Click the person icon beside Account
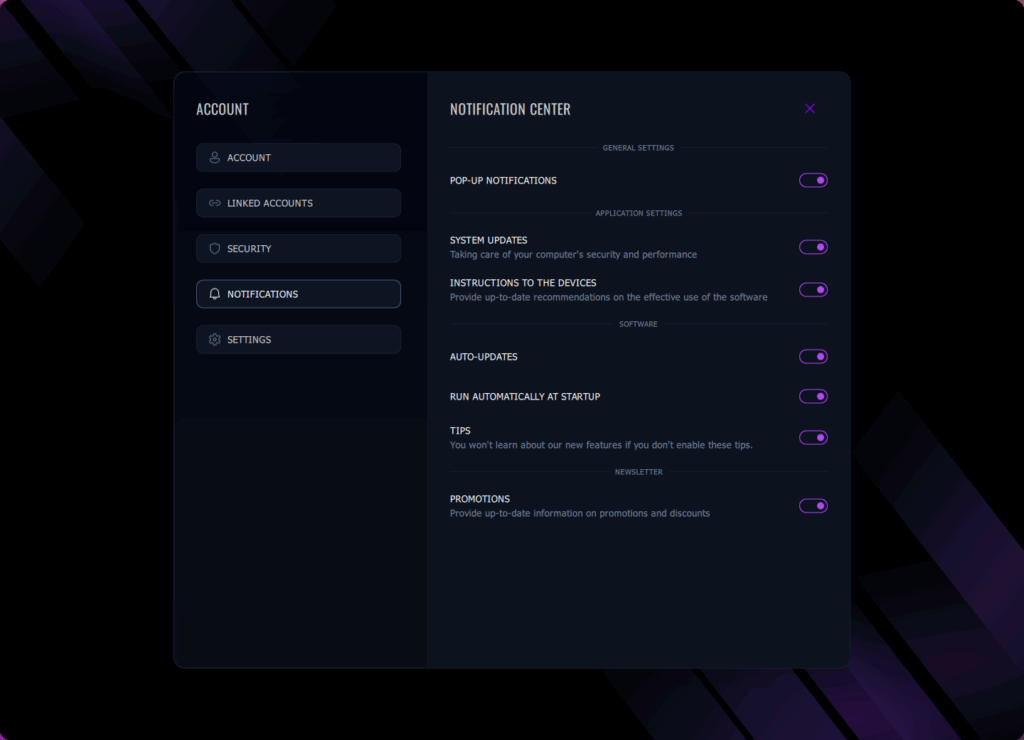This screenshot has height=740, width=1024. pyautogui.click(x=214, y=158)
